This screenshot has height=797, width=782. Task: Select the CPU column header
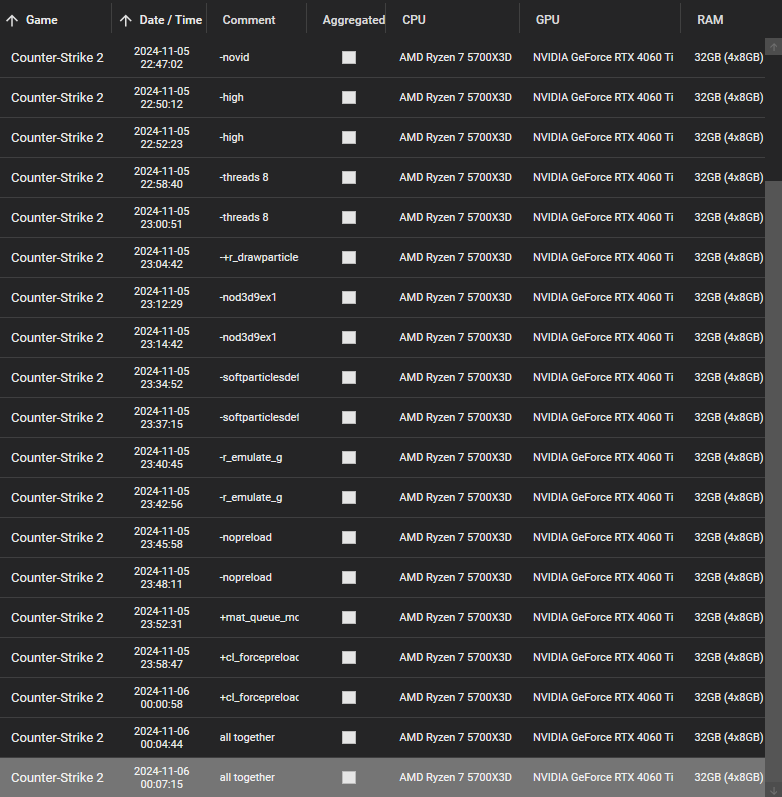[x=414, y=20]
